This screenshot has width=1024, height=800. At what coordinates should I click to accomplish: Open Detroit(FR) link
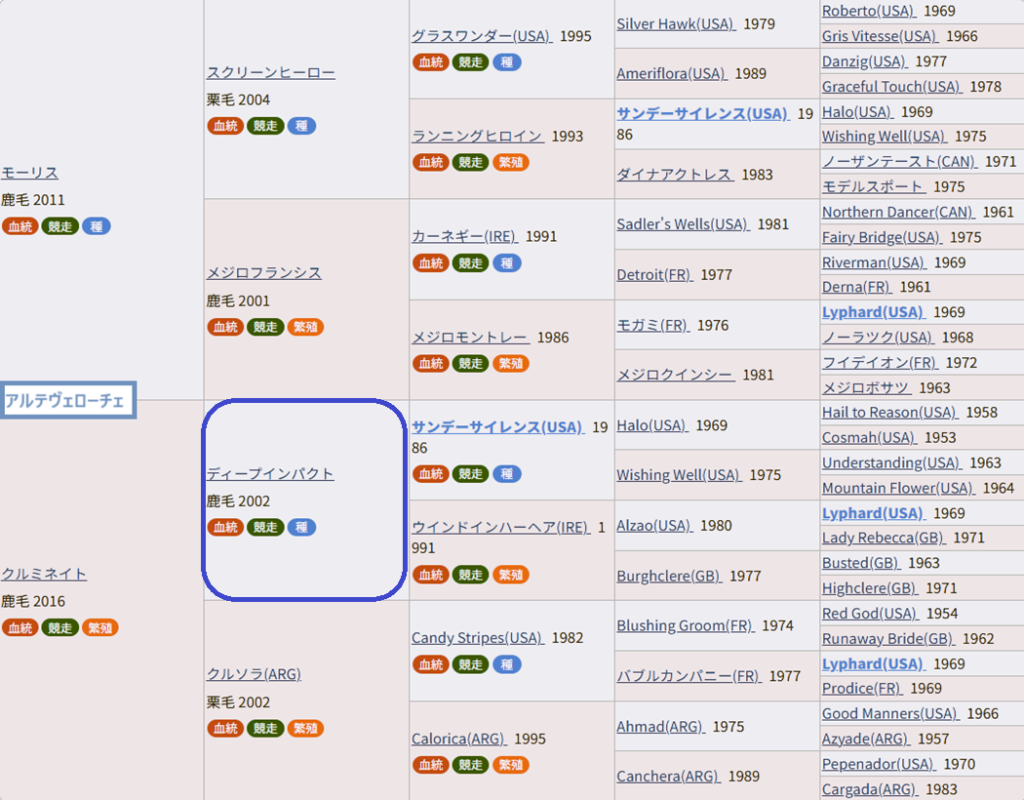point(655,275)
